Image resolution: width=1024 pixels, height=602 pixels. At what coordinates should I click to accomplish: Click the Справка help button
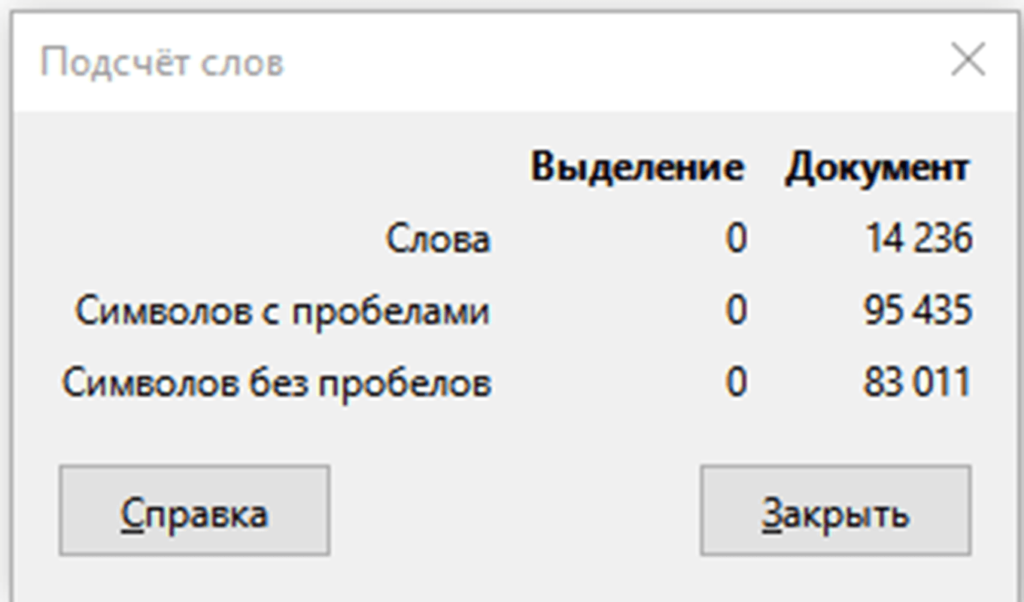coord(194,511)
